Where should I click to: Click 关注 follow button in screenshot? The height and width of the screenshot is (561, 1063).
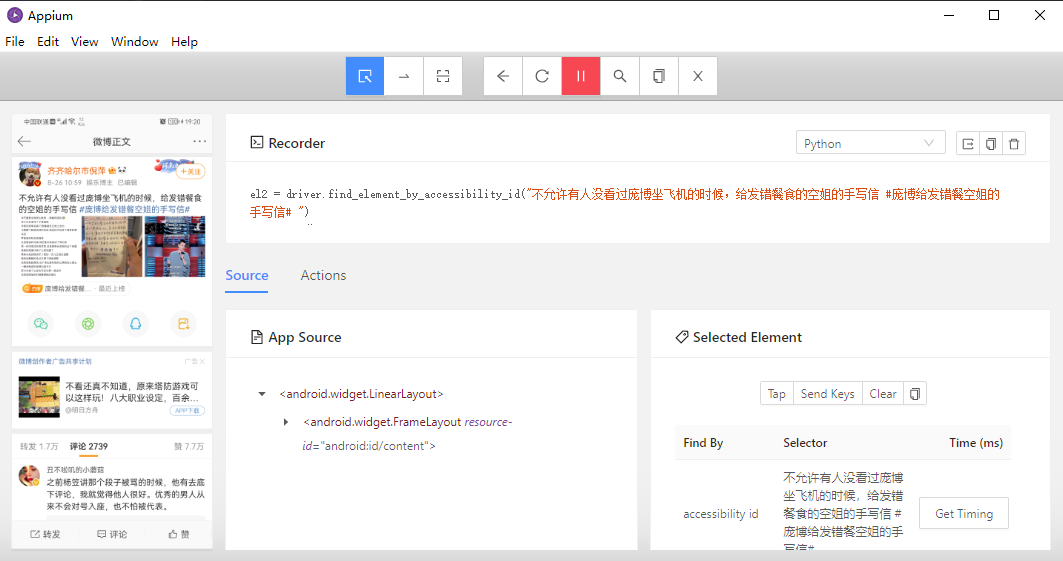click(x=190, y=171)
